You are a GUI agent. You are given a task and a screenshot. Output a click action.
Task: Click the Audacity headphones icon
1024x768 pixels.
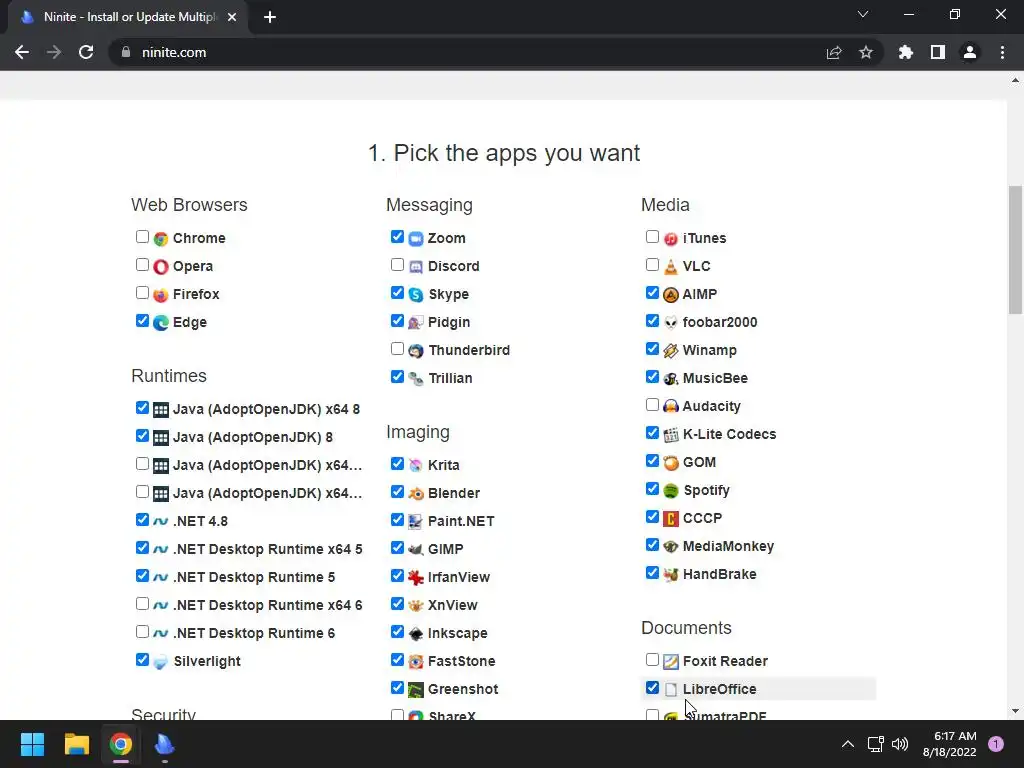[x=671, y=406]
